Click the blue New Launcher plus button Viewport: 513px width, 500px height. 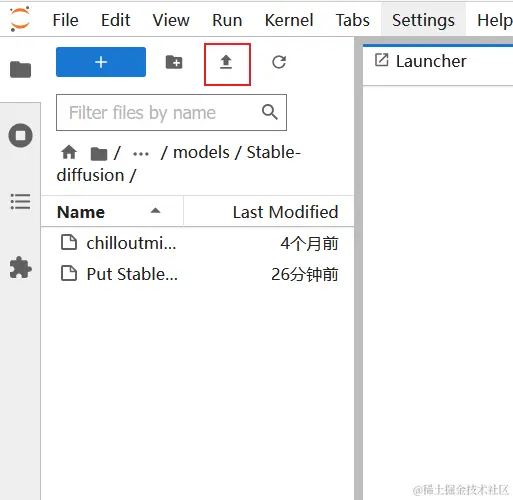(101, 62)
